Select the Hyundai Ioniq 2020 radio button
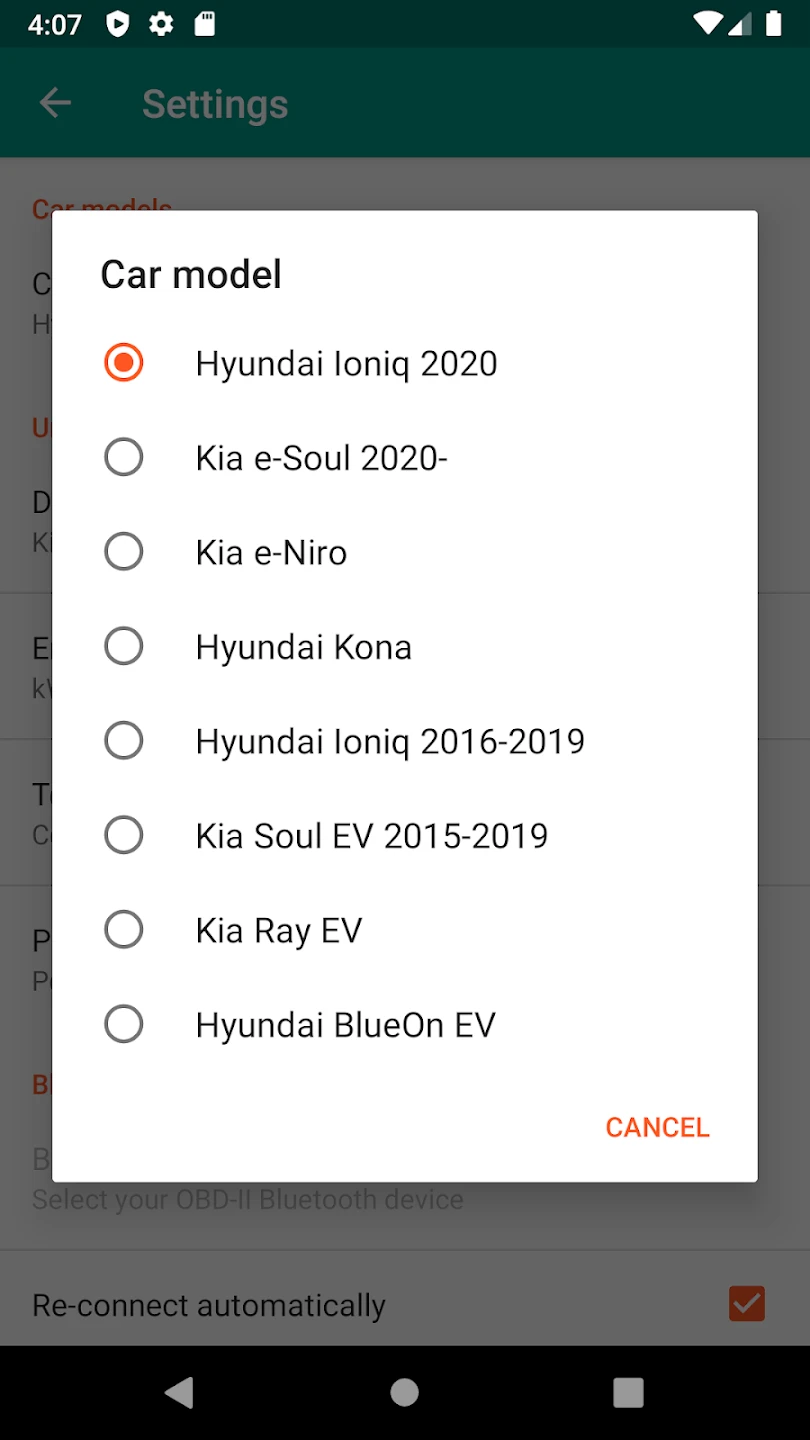This screenshot has height=1440, width=810. click(x=124, y=363)
